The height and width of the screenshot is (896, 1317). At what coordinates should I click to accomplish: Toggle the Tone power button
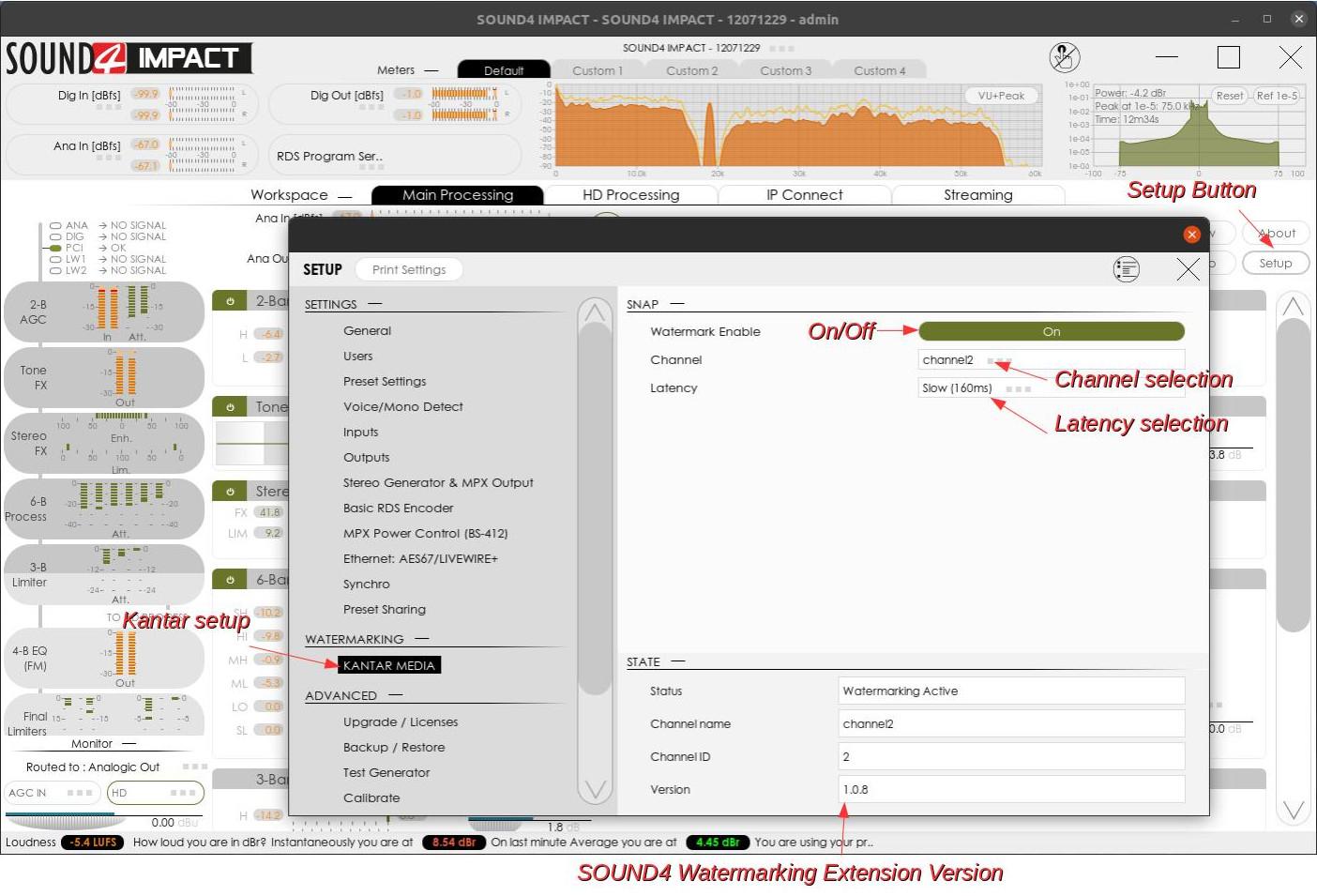click(230, 407)
